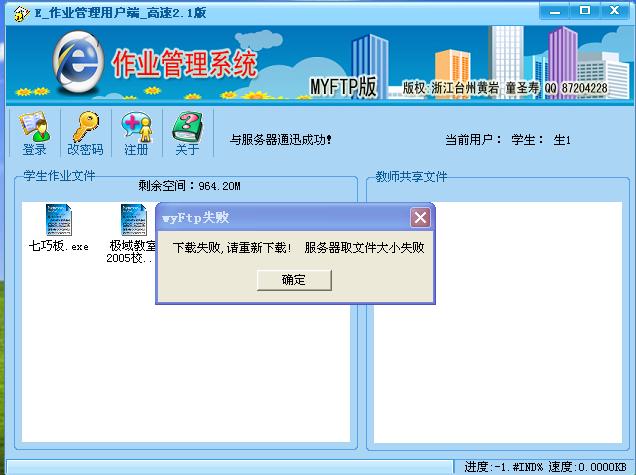Click the app icon in title bar
Image resolution: width=636 pixels, height=475 pixels.
[21, 13]
